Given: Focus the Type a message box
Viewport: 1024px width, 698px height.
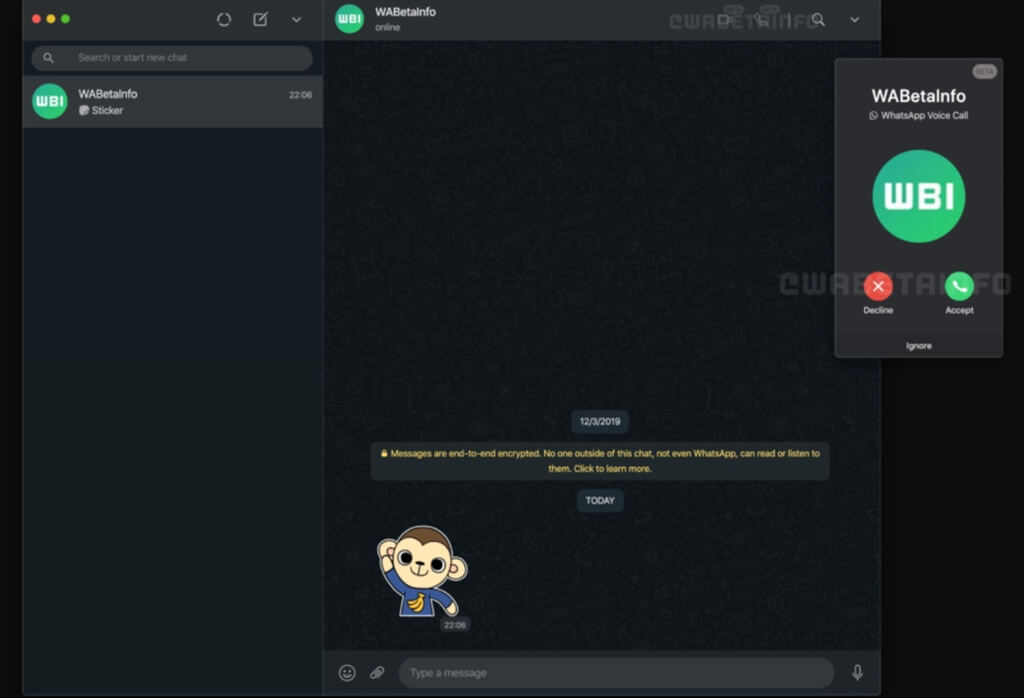Looking at the screenshot, I should pos(616,673).
